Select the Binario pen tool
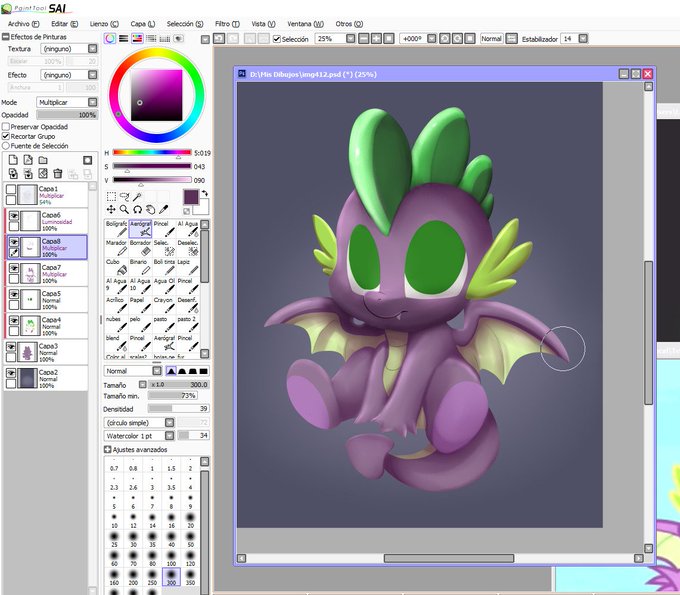 click(140, 267)
